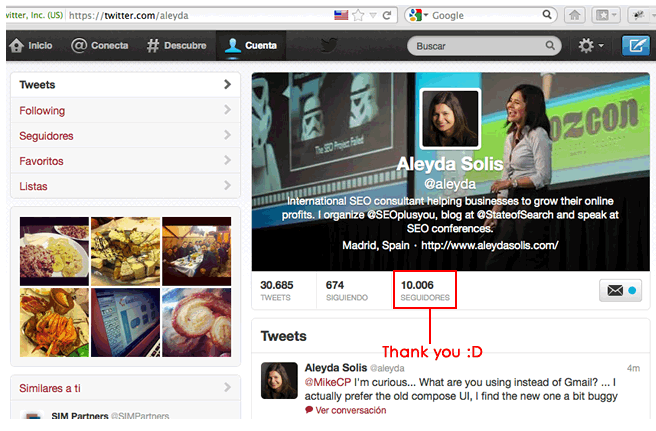This screenshot has height=431, width=656.
Task: Click the browser home button
Action: tap(574, 15)
